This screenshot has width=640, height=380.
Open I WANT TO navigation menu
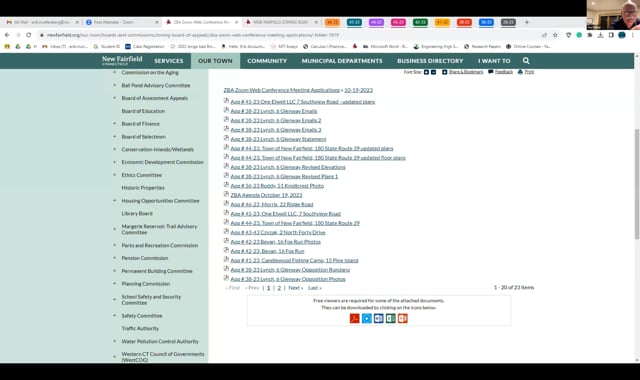tap(494, 61)
